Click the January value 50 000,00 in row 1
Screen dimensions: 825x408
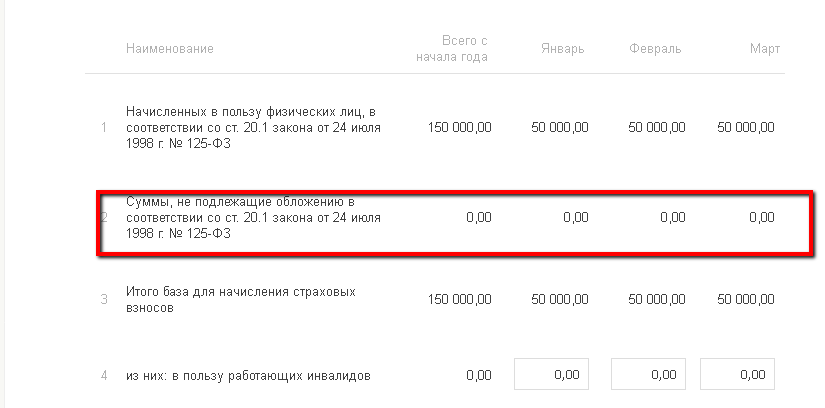click(x=559, y=128)
